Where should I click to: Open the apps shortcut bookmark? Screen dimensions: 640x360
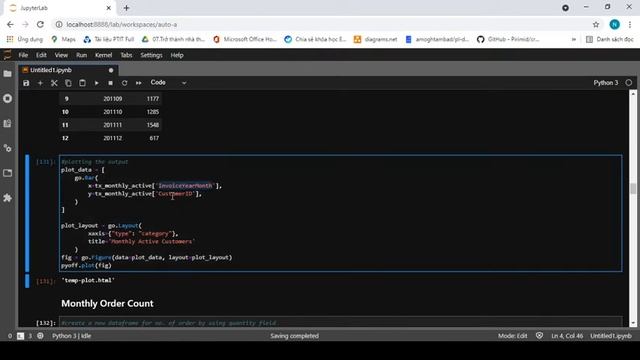tap(25, 39)
